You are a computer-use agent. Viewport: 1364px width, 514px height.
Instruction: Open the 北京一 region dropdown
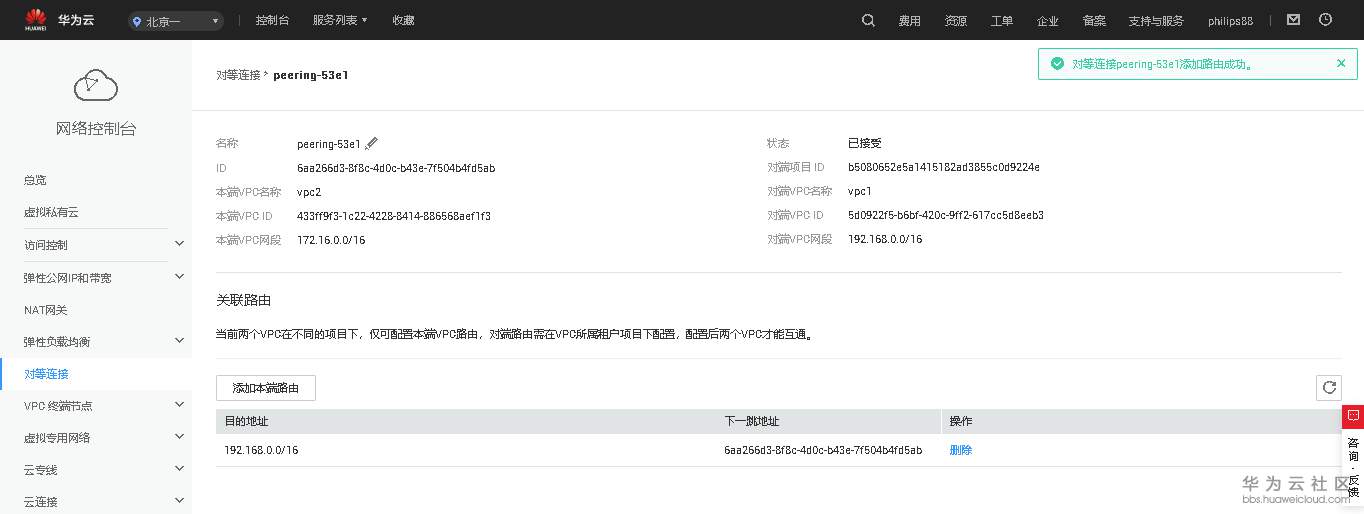pyautogui.click(x=176, y=20)
